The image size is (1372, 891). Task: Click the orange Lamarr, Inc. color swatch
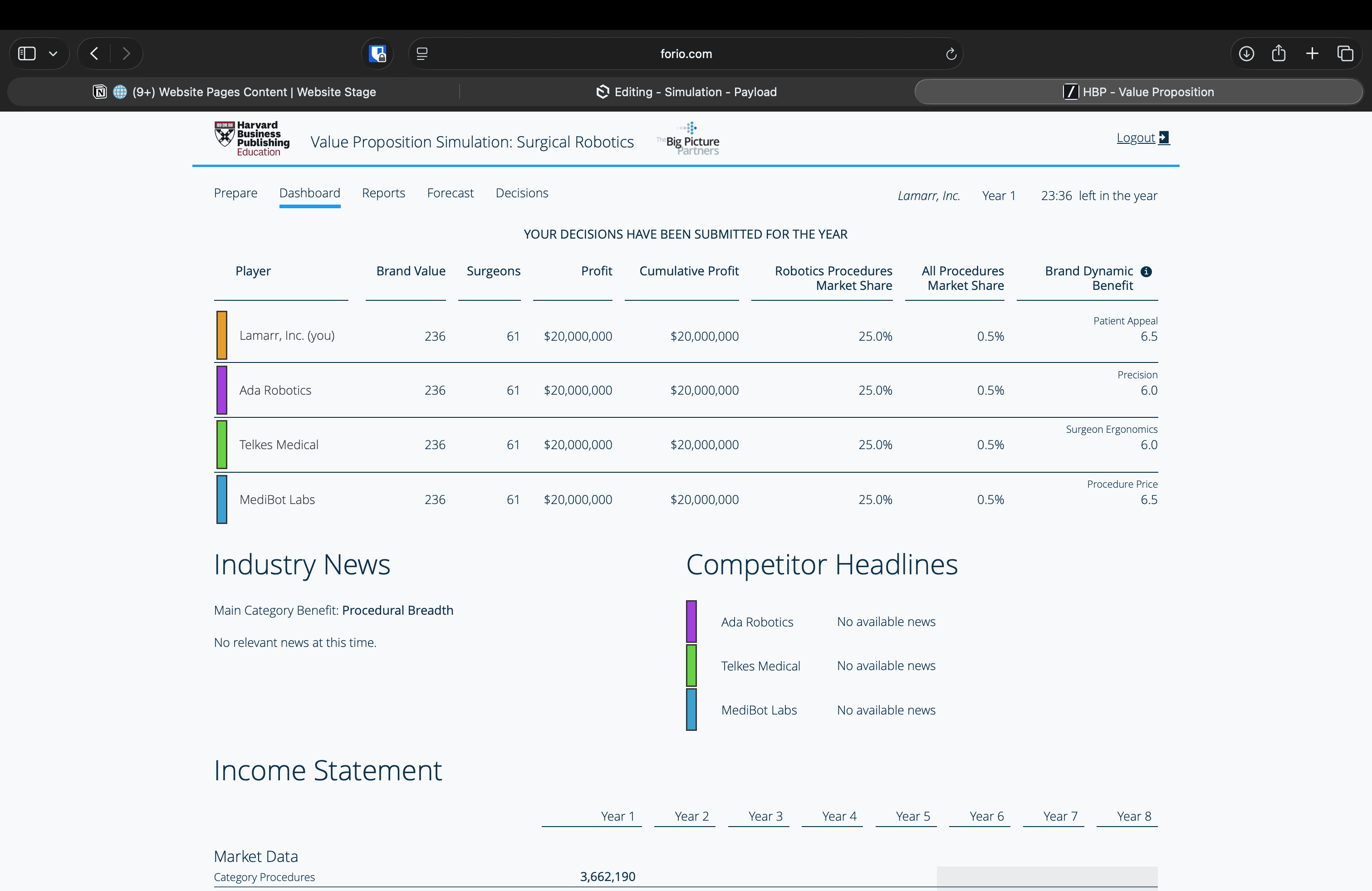222,335
